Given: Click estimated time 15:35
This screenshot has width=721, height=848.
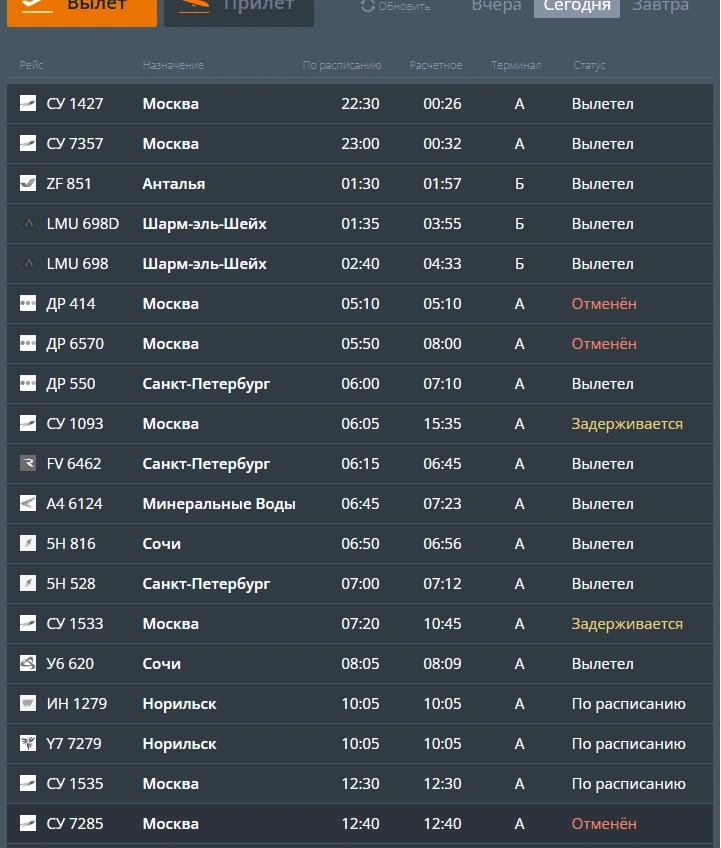Looking at the screenshot, I should tap(442, 423).
